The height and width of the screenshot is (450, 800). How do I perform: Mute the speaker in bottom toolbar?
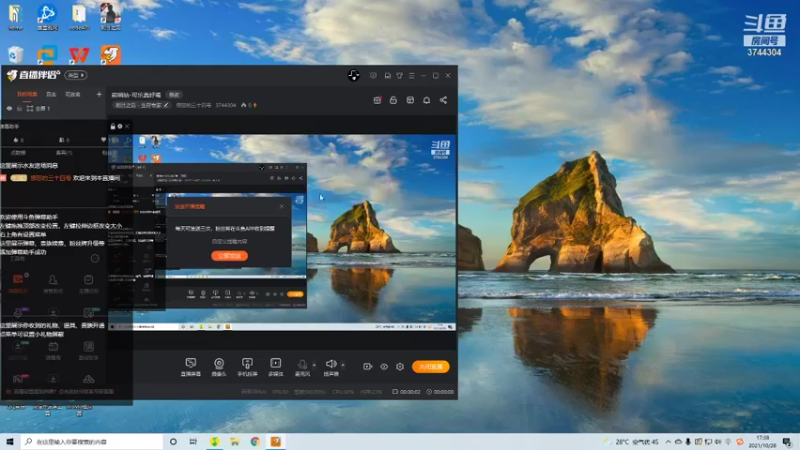point(331,366)
